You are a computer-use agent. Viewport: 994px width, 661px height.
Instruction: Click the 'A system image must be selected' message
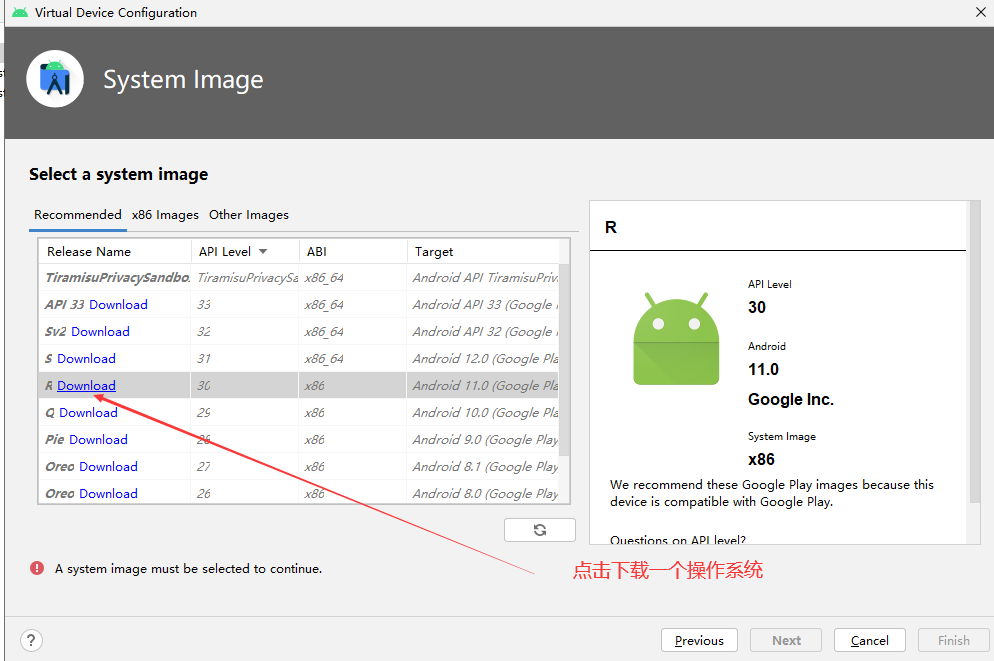coord(188,568)
